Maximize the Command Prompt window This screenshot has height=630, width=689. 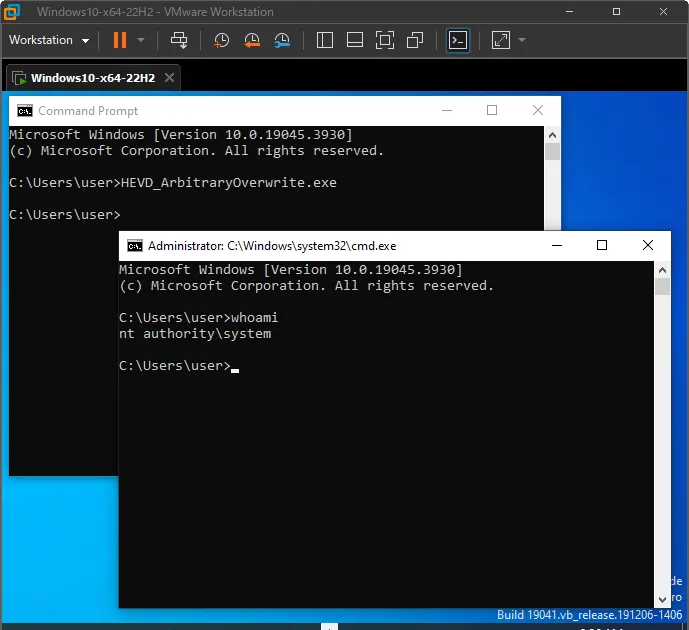492,110
